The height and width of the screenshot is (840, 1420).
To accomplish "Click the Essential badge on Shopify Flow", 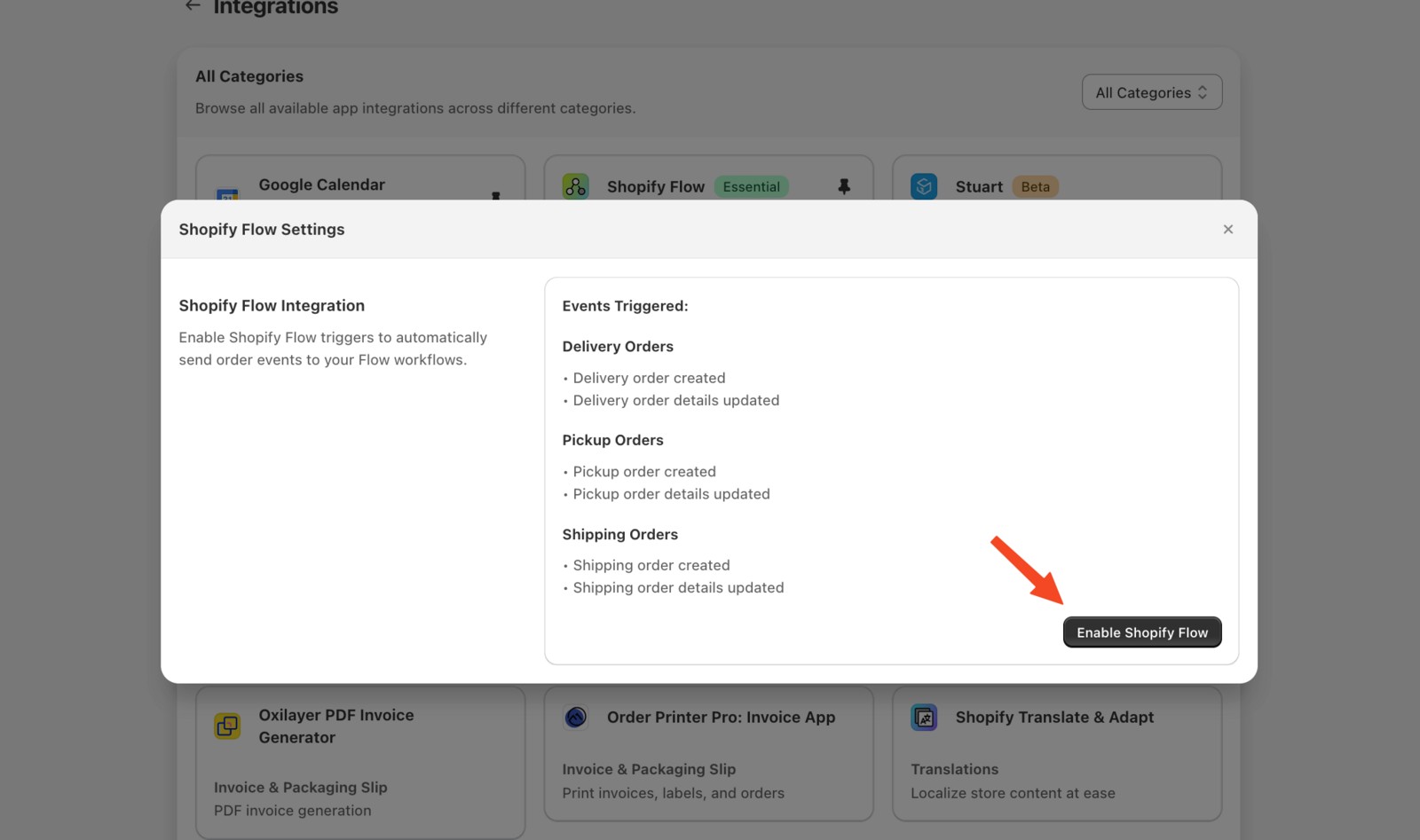I will [751, 186].
